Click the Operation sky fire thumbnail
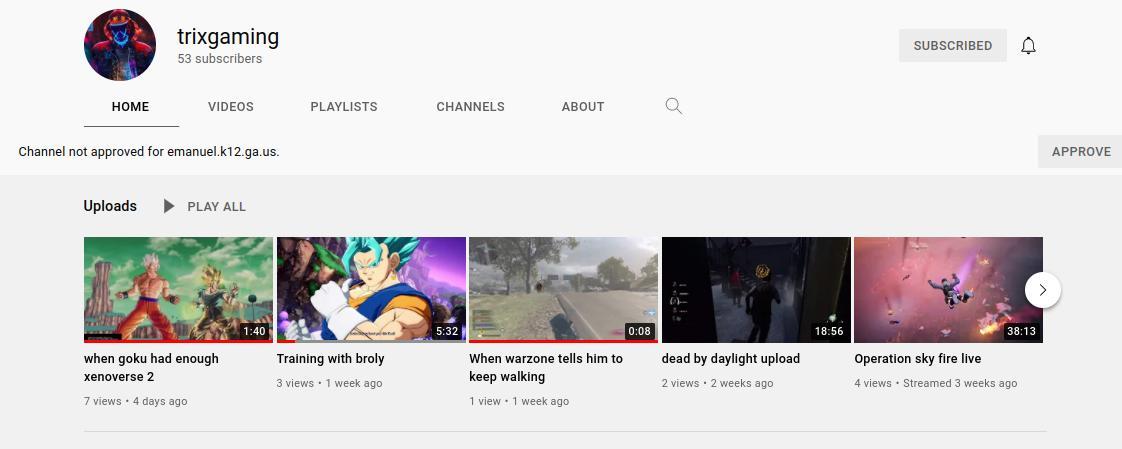1122x449 pixels. (x=948, y=290)
